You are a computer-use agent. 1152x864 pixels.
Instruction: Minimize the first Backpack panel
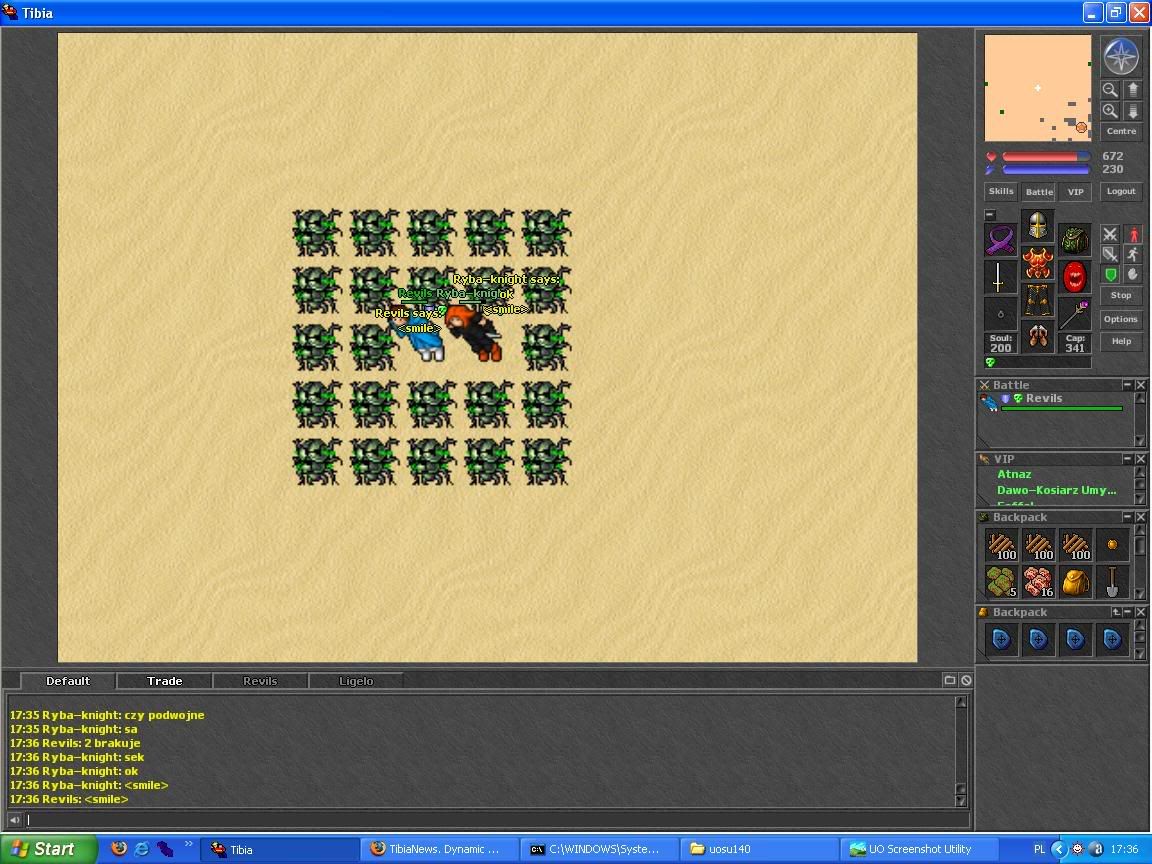pos(1127,517)
